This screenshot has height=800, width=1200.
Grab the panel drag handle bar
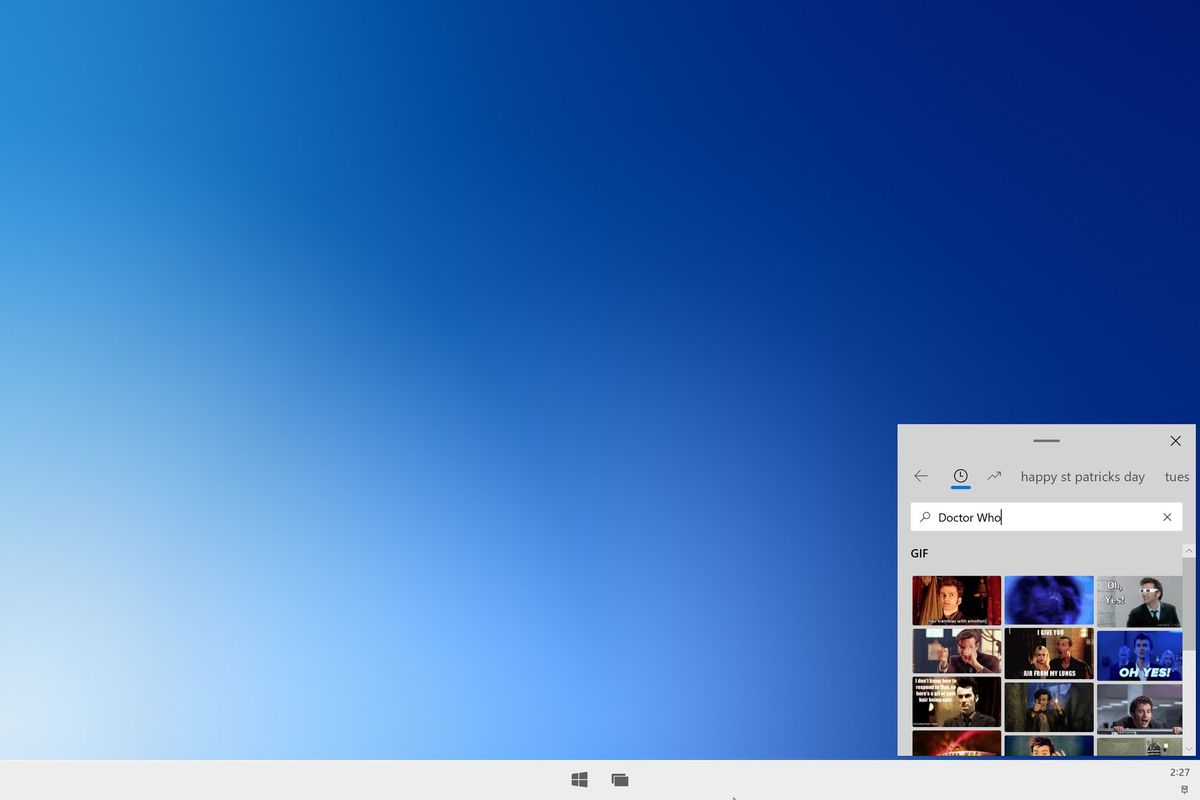1046,441
